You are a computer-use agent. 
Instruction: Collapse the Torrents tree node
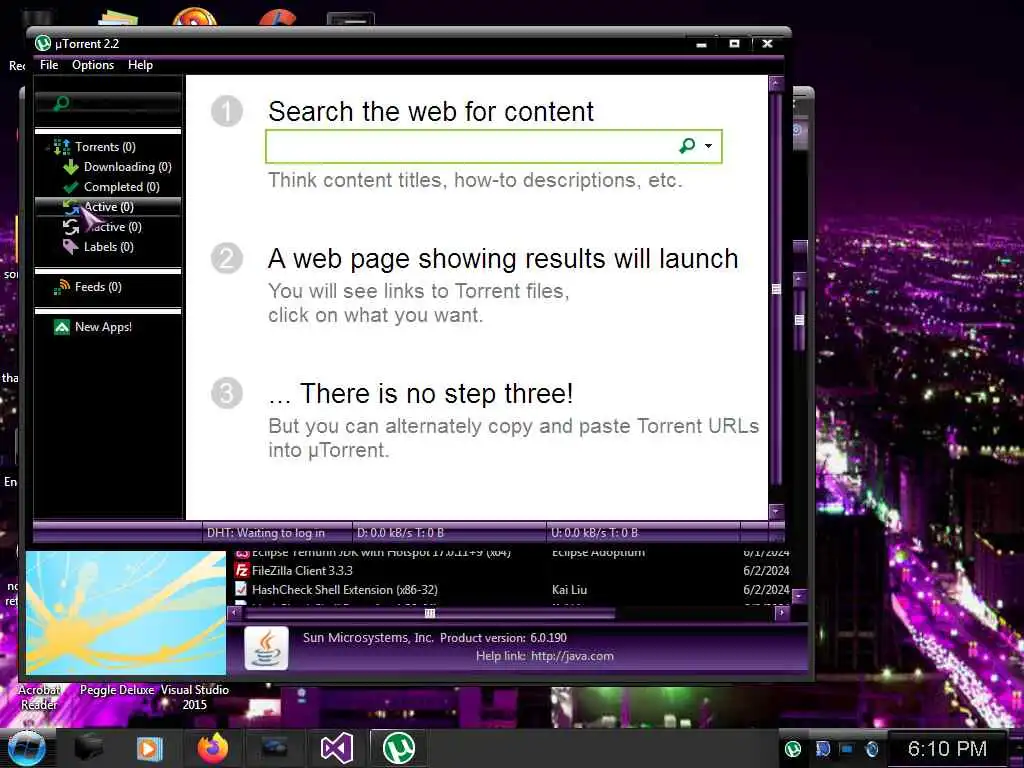(x=47, y=148)
